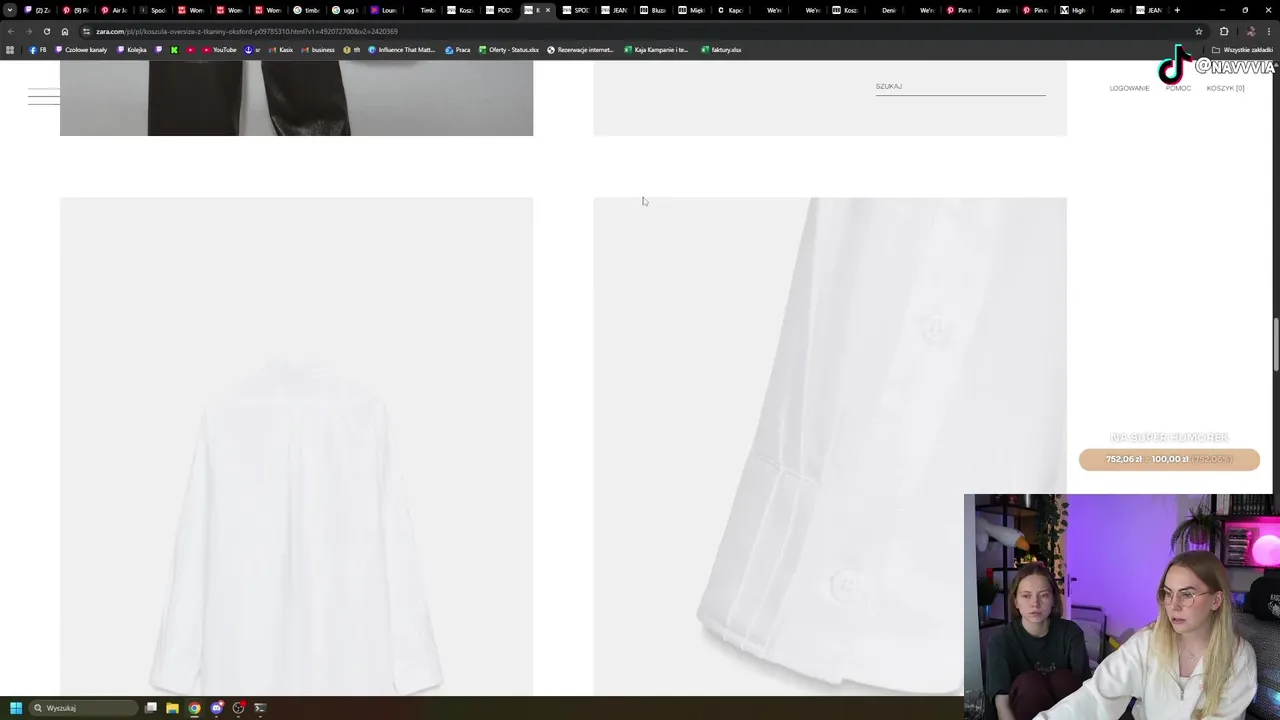1280x720 pixels.
Task: Open Praca bookmark
Action: pyautogui.click(x=458, y=50)
